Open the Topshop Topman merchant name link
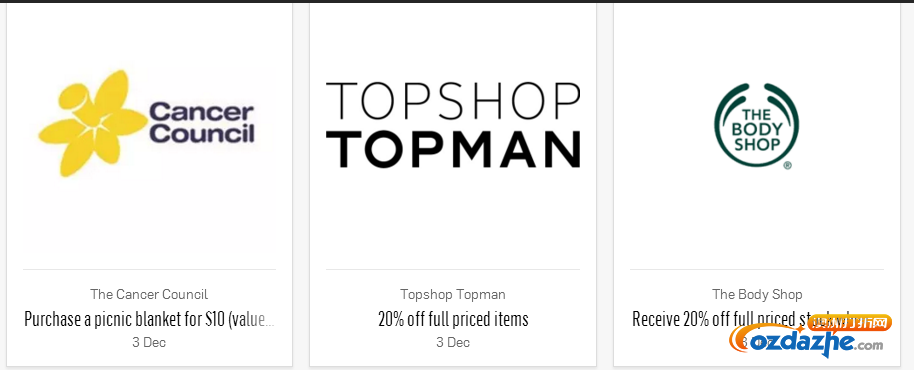This screenshot has height=370, width=914. pyautogui.click(x=453, y=294)
